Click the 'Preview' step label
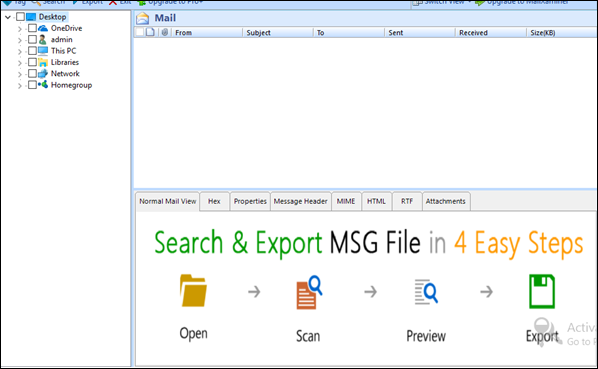Image resolution: width=598 pixels, height=369 pixels. 426,336
